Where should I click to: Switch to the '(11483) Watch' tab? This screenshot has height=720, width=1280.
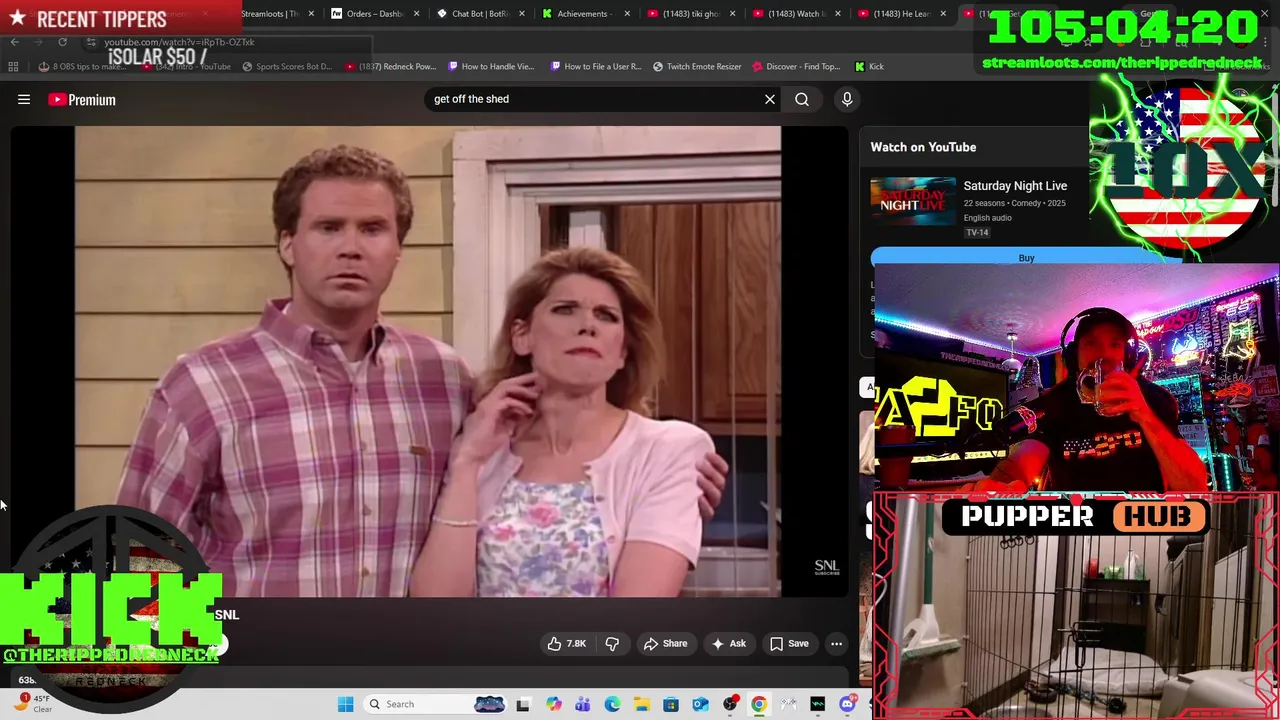796,14
